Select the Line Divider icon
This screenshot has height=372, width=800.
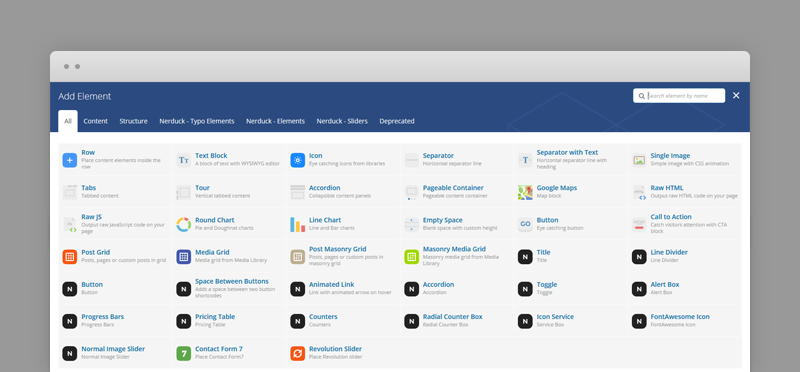(639, 257)
